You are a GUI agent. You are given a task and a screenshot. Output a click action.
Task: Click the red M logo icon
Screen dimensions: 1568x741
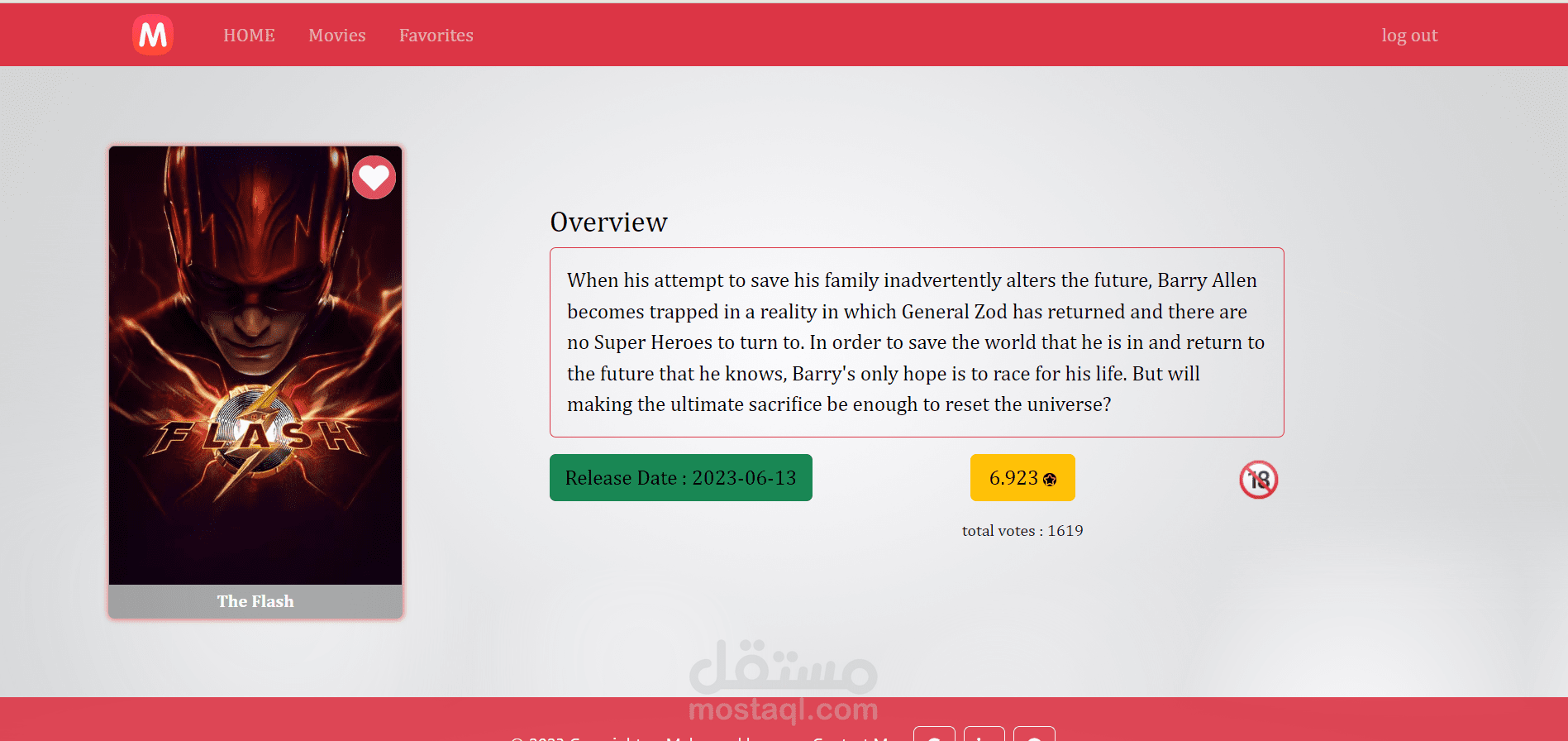point(153,35)
